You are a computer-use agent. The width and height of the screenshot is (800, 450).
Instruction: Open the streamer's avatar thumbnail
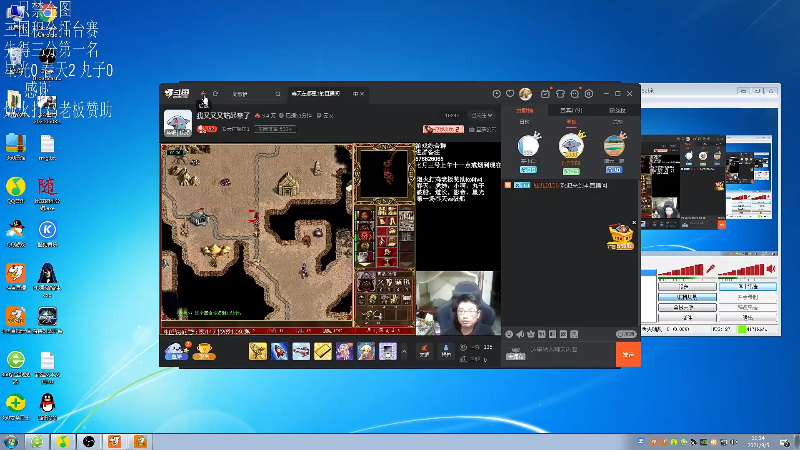click(x=178, y=123)
